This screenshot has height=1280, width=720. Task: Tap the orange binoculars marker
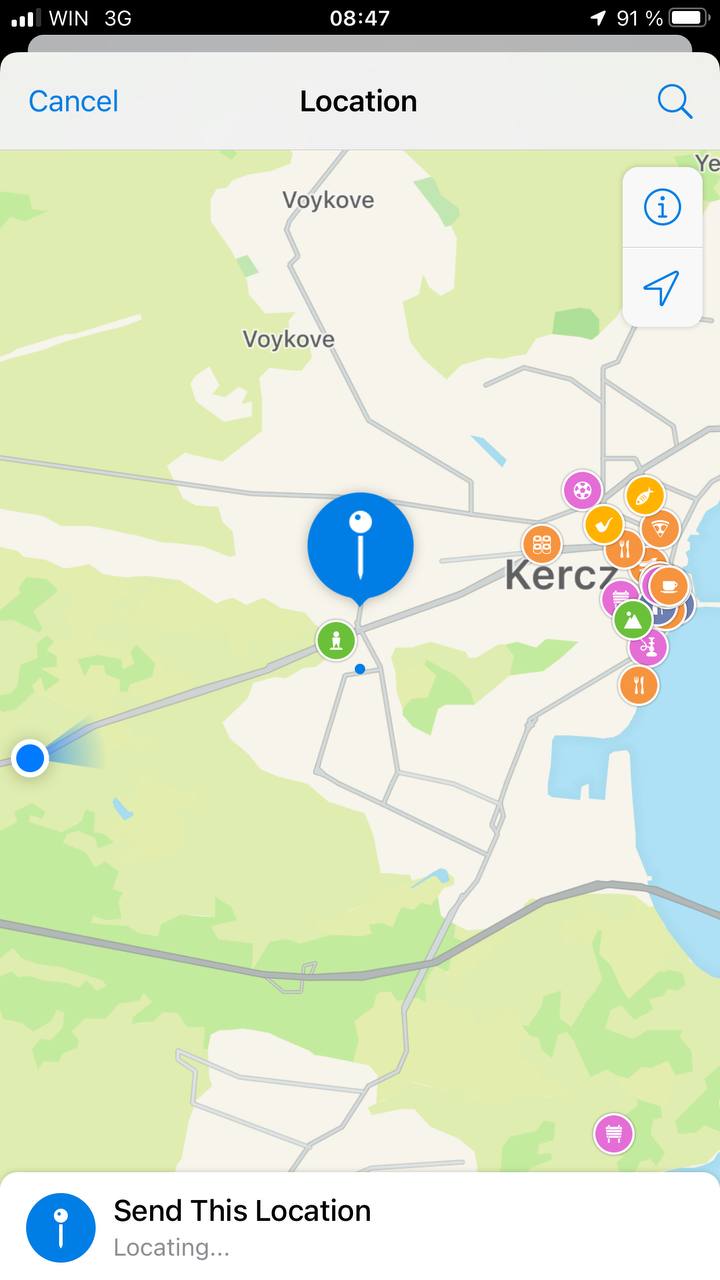pos(542,544)
